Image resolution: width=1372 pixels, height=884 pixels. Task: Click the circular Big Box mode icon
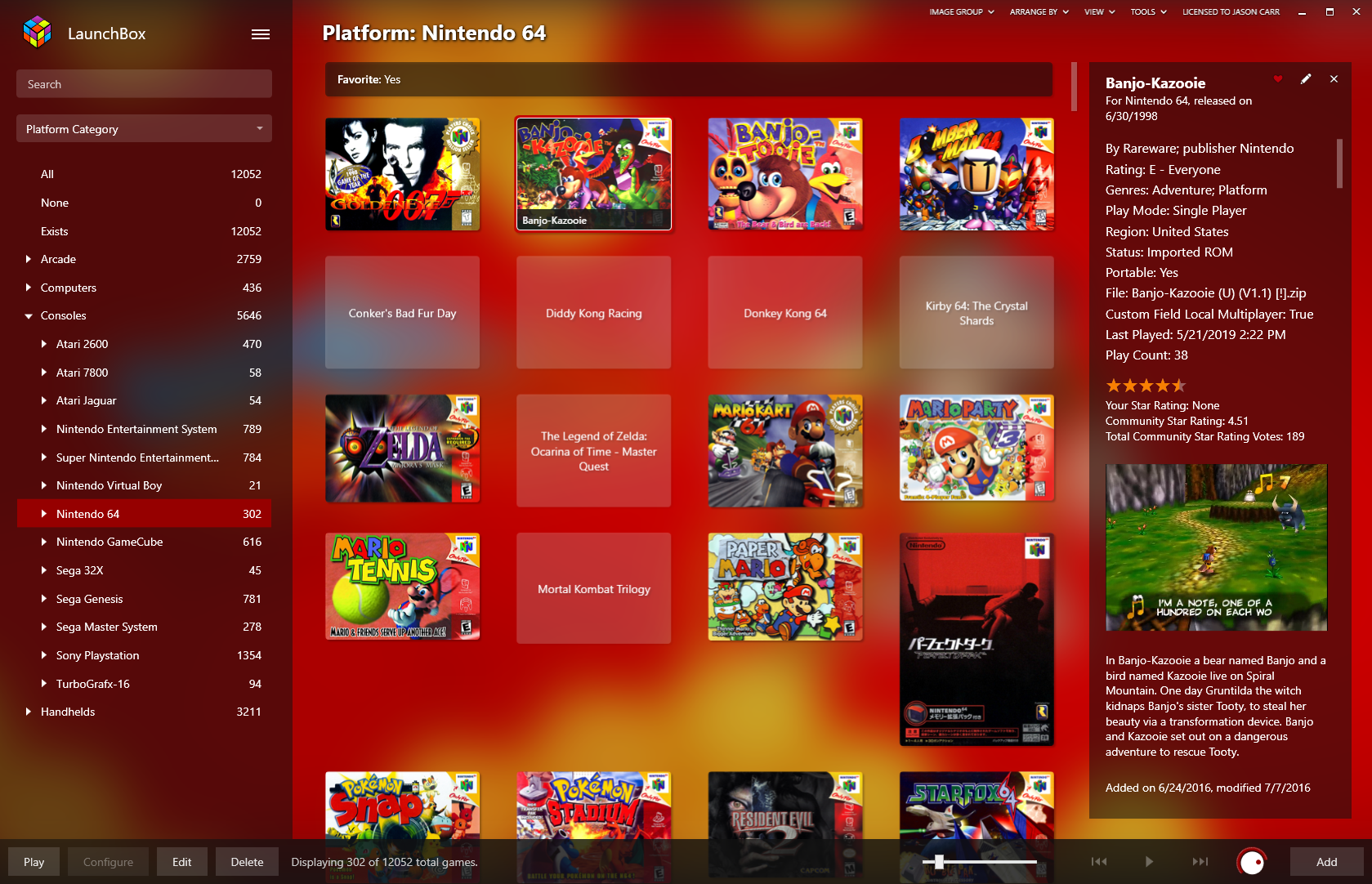pos(1252,861)
